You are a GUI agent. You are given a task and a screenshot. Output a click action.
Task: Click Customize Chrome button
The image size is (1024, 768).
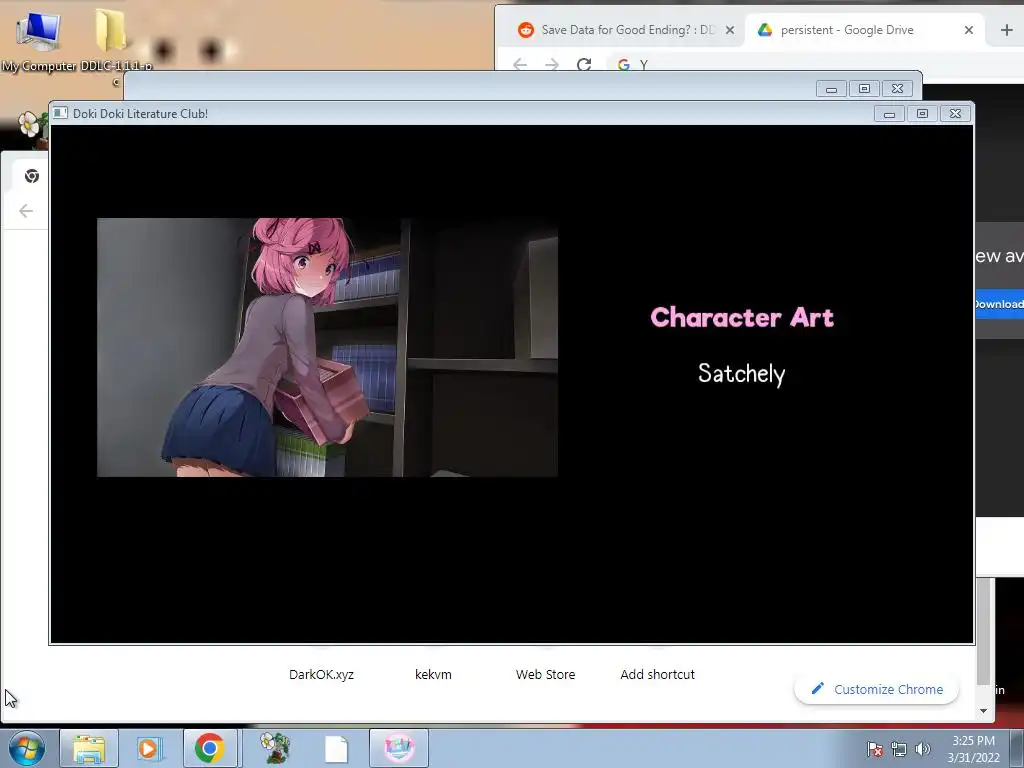(876, 689)
